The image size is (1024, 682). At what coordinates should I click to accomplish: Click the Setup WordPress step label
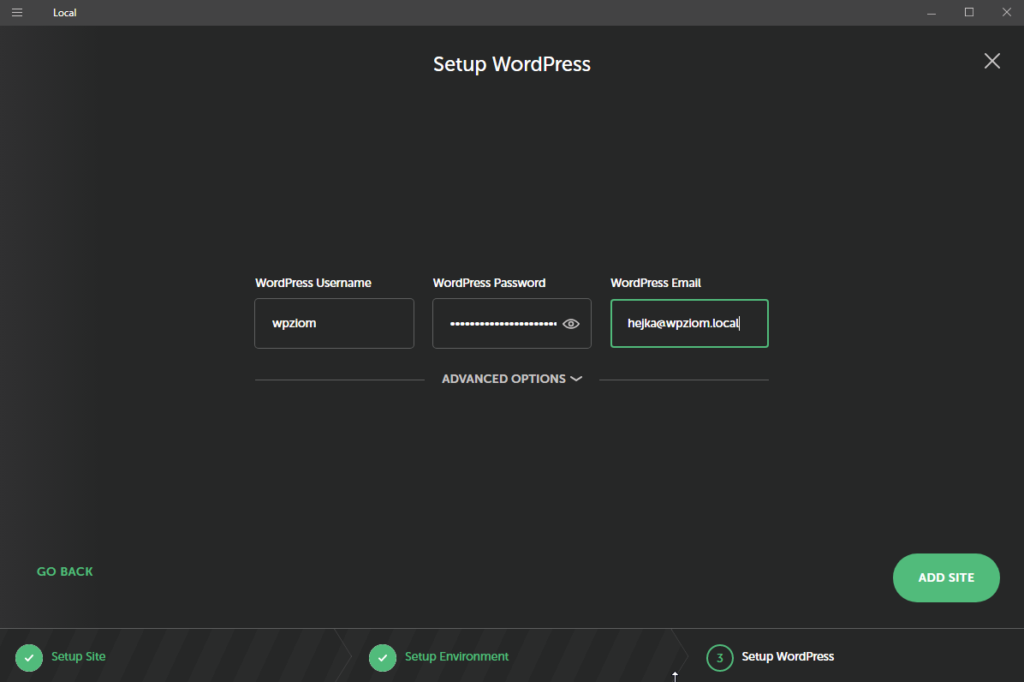coord(787,657)
